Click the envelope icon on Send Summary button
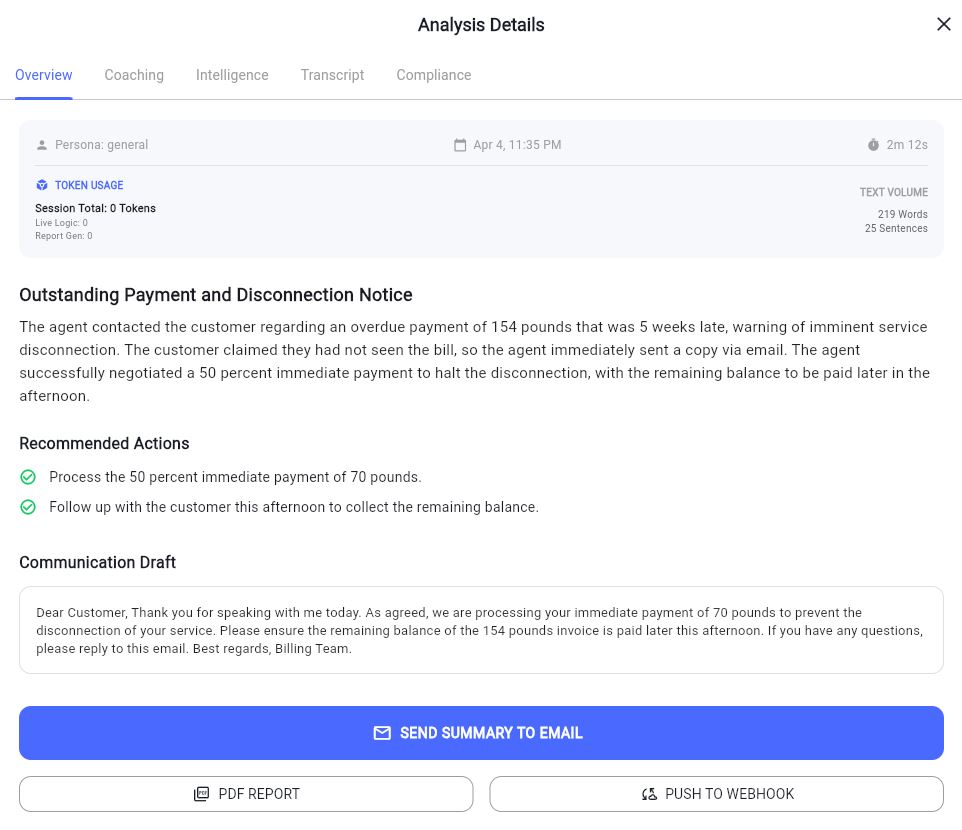The height and width of the screenshot is (830, 962). (x=382, y=733)
